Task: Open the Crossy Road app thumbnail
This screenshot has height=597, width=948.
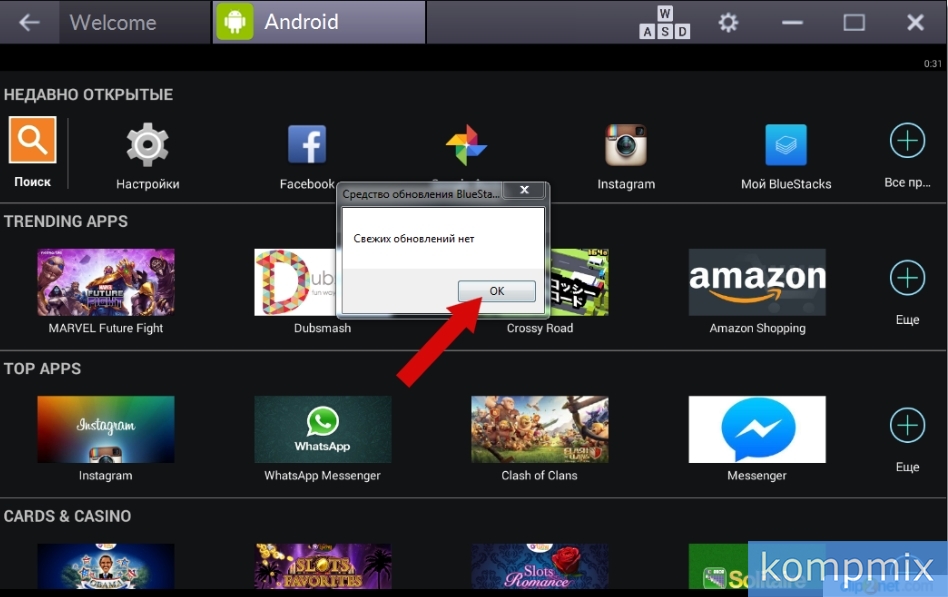Action: (x=579, y=282)
